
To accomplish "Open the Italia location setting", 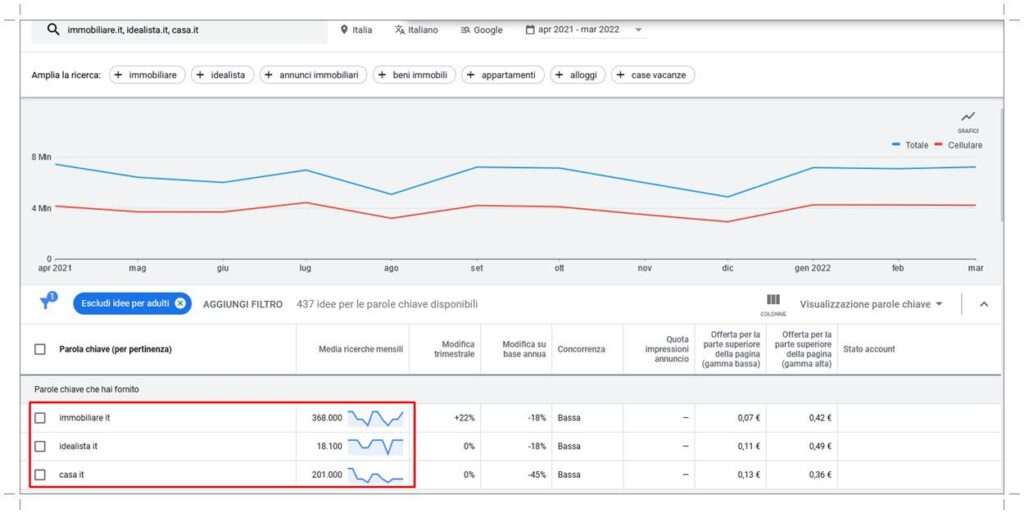I will pyautogui.click(x=357, y=30).
